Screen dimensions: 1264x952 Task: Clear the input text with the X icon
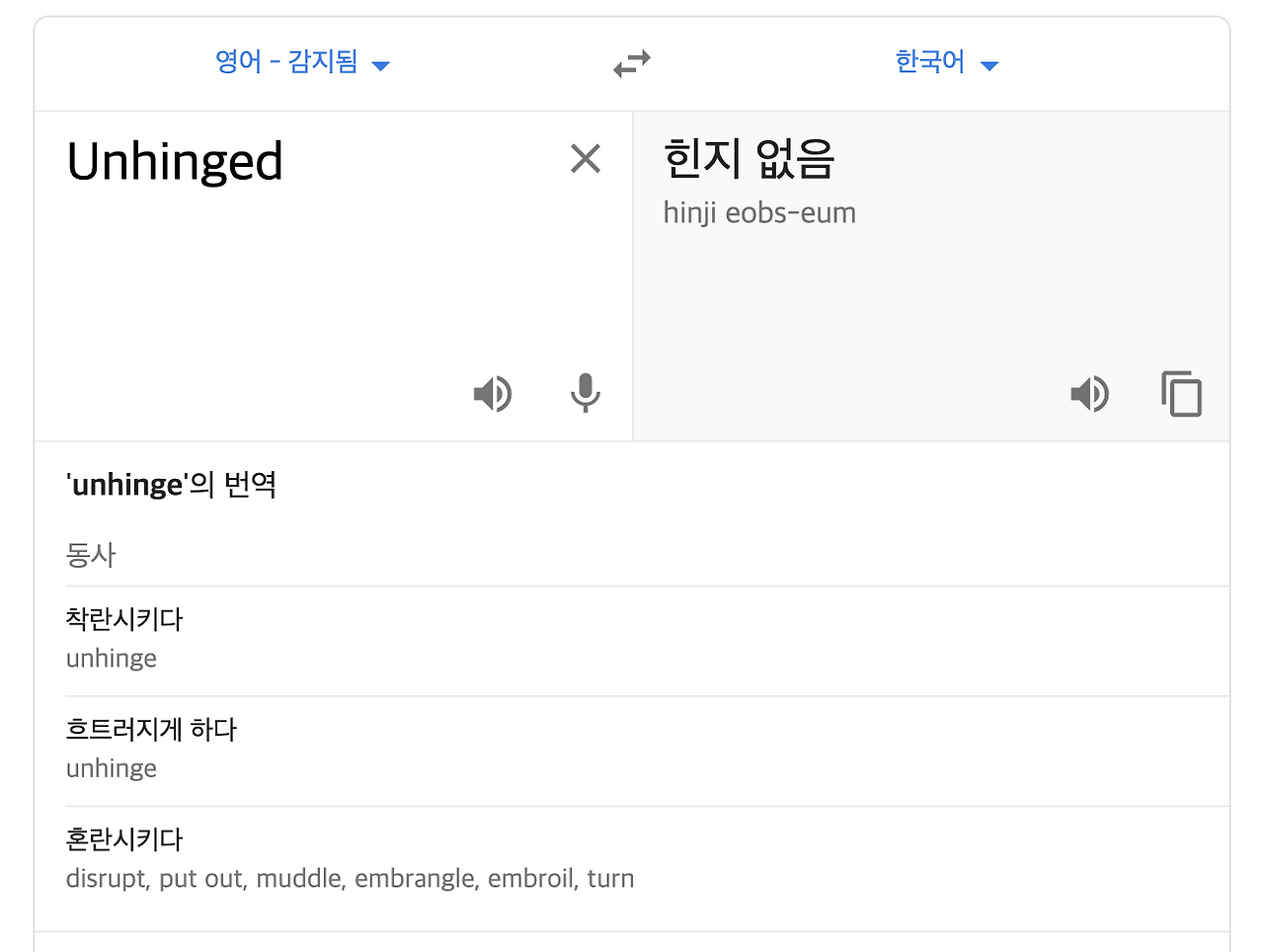point(585,158)
